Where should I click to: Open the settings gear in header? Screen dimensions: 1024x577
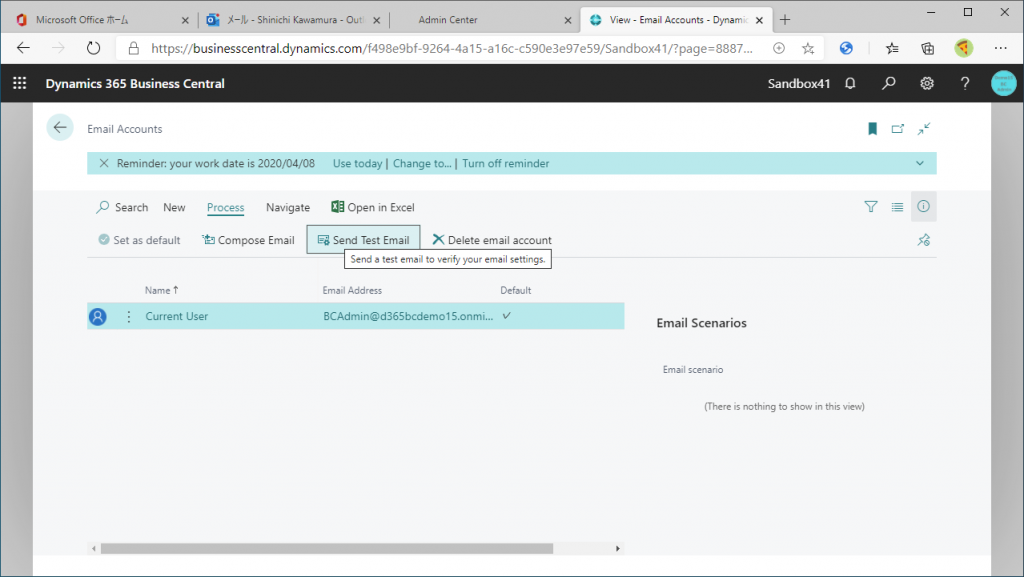click(x=927, y=84)
